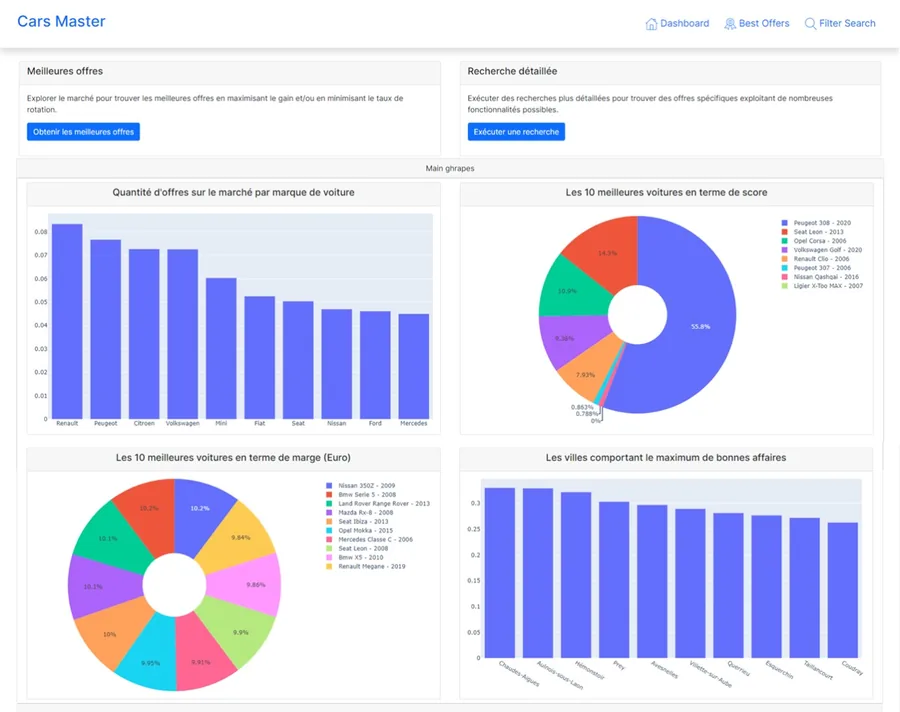Select the pink 9.86% margin pie slice
900x712 pixels.
click(x=255, y=585)
